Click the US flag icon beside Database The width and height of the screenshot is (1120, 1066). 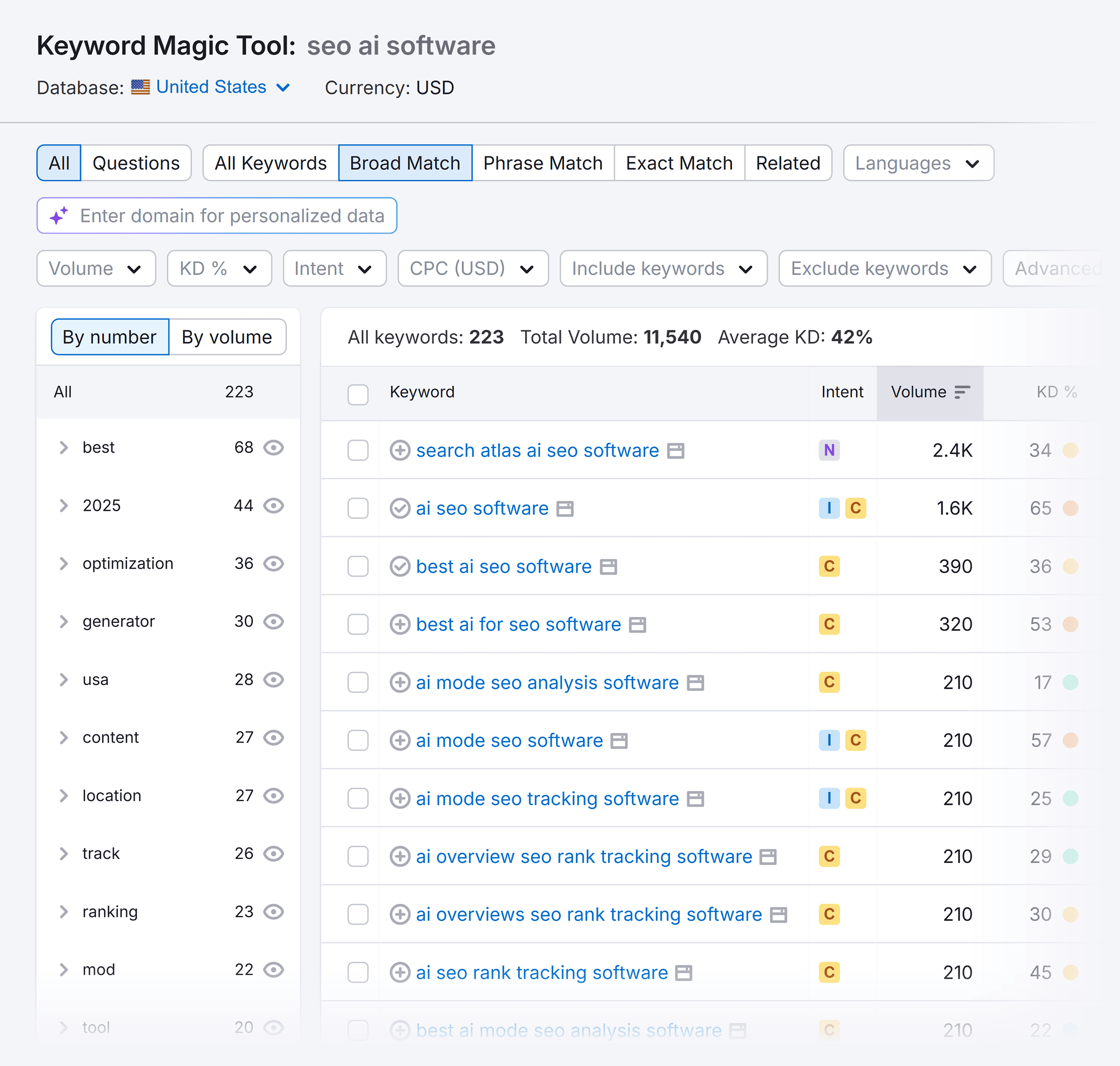tap(139, 87)
